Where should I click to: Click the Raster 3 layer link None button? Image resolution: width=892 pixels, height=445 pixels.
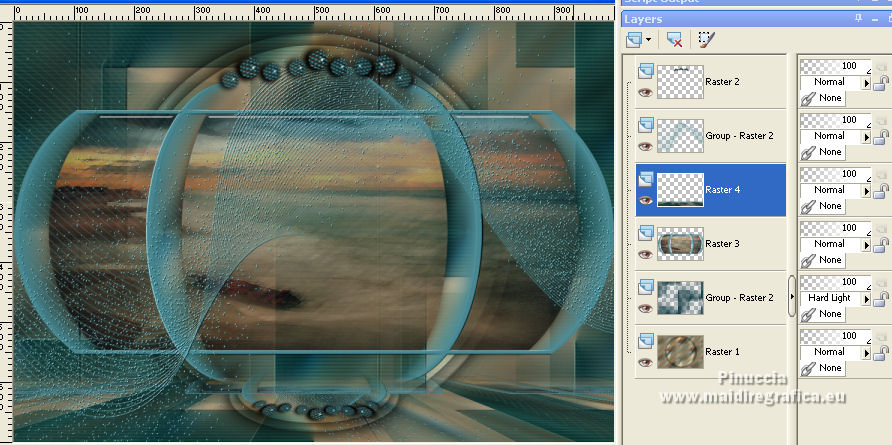pos(823,260)
